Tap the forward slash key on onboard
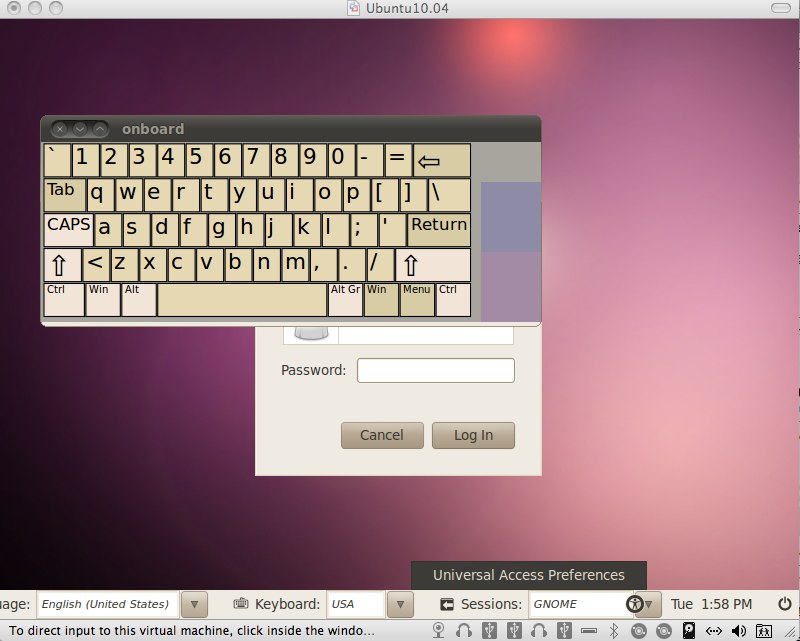 point(381,265)
